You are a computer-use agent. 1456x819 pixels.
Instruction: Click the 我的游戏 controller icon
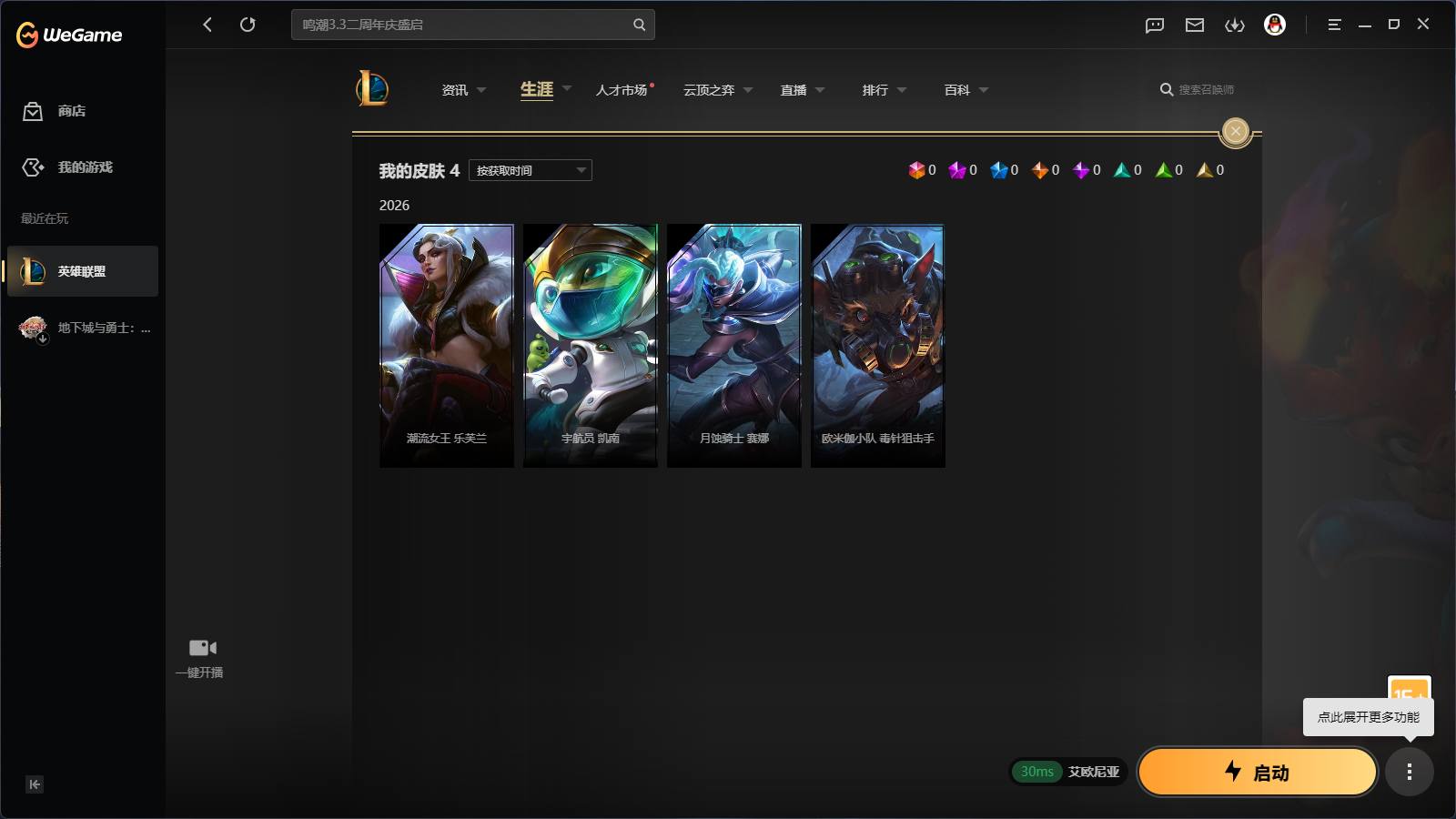(33, 167)
